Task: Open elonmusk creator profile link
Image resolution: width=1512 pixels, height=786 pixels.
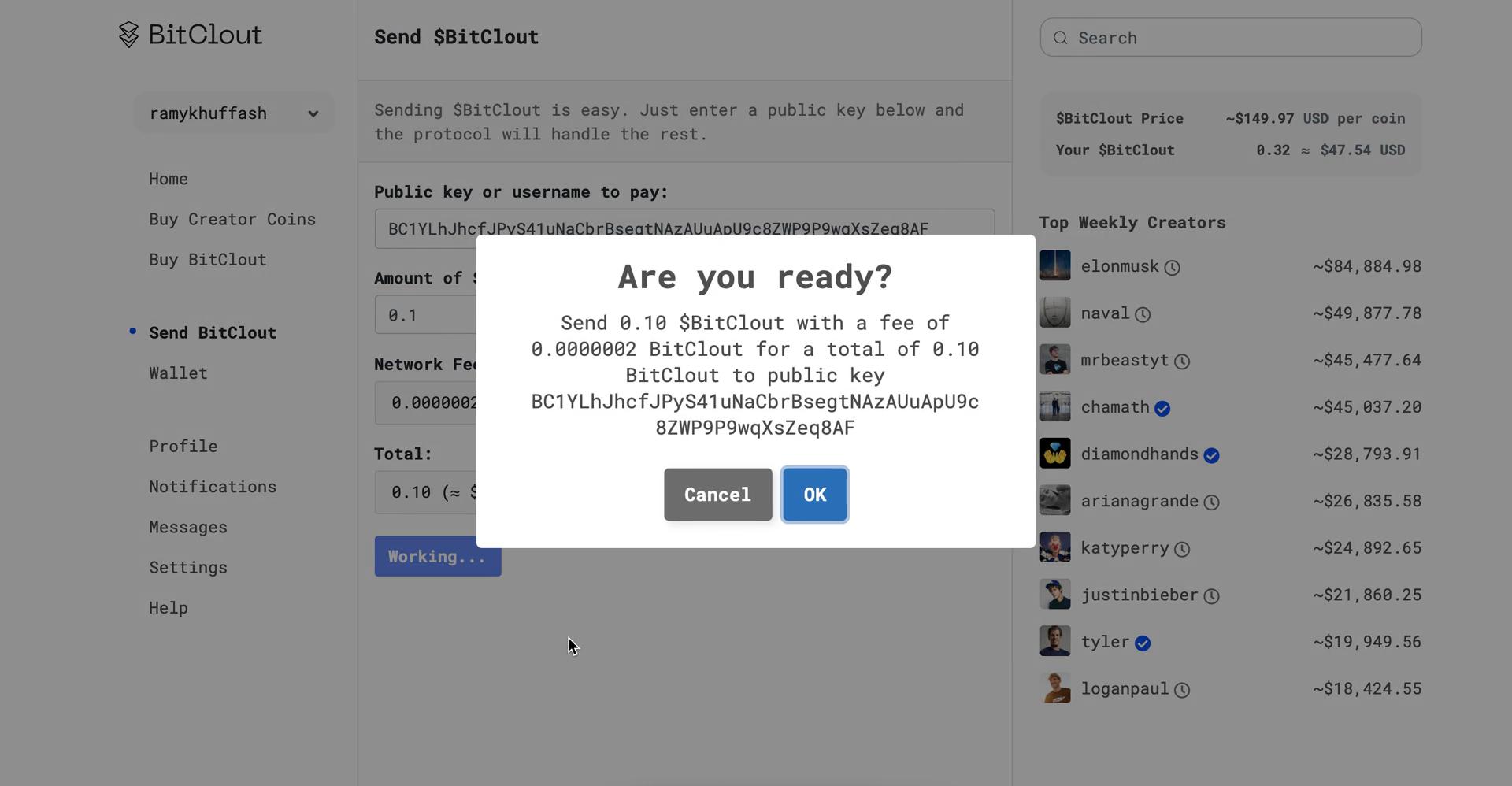Action: tap(1120, 266)
